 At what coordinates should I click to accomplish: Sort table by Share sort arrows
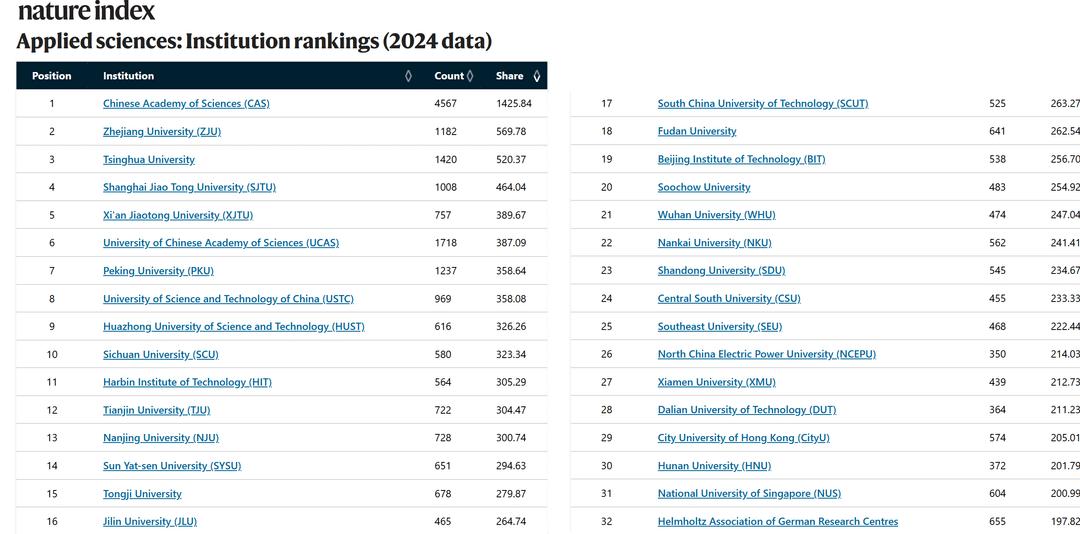tap(537, 76)
